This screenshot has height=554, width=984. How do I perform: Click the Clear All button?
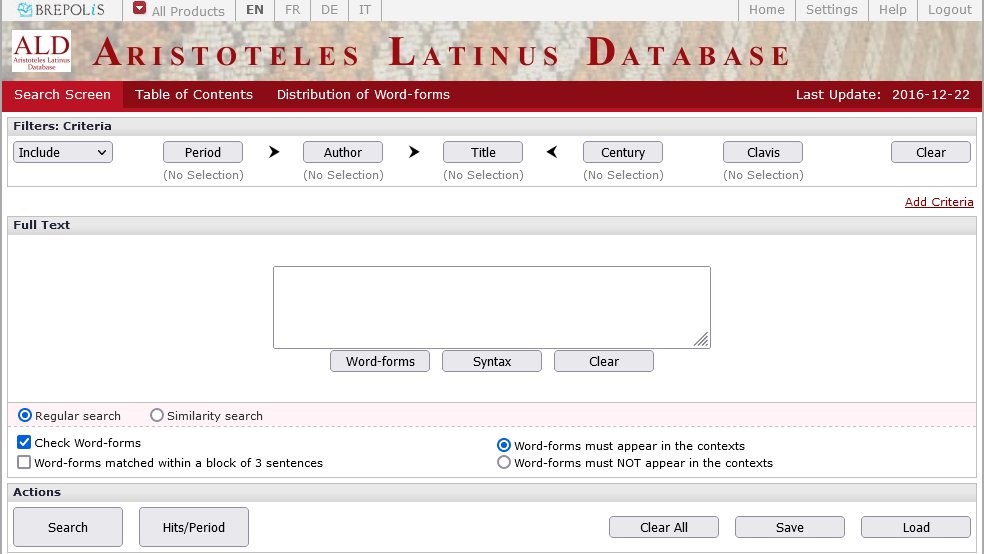663,527
